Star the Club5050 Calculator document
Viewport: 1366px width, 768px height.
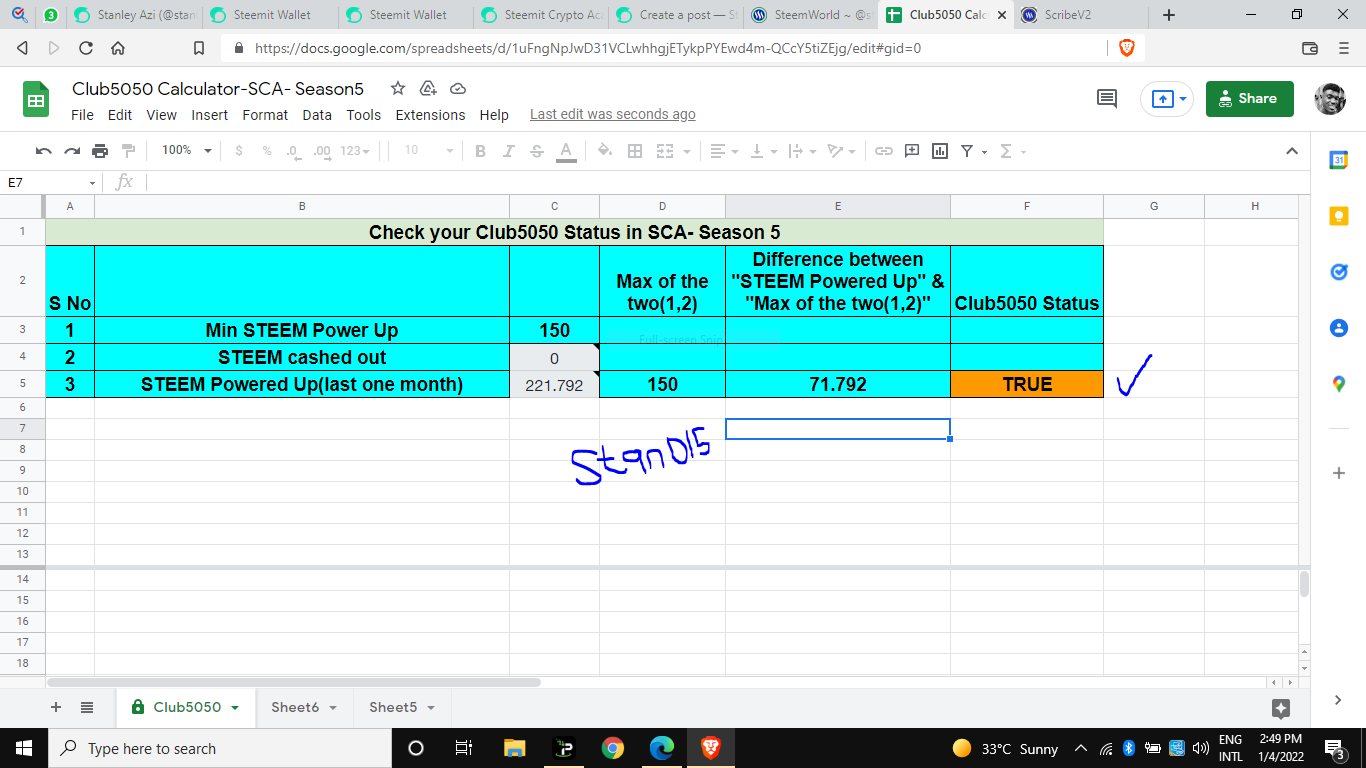[x=398, y=88]
